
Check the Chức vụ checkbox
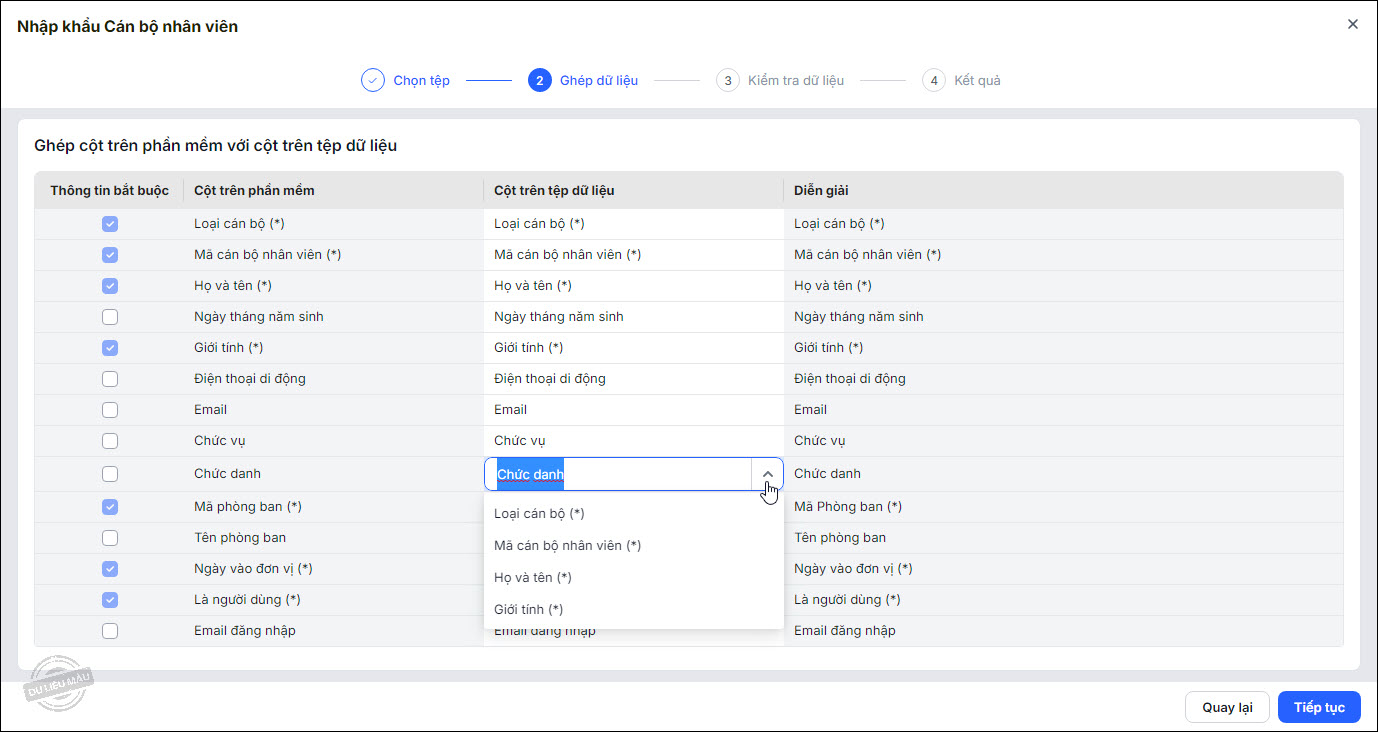tap(110, 441)
